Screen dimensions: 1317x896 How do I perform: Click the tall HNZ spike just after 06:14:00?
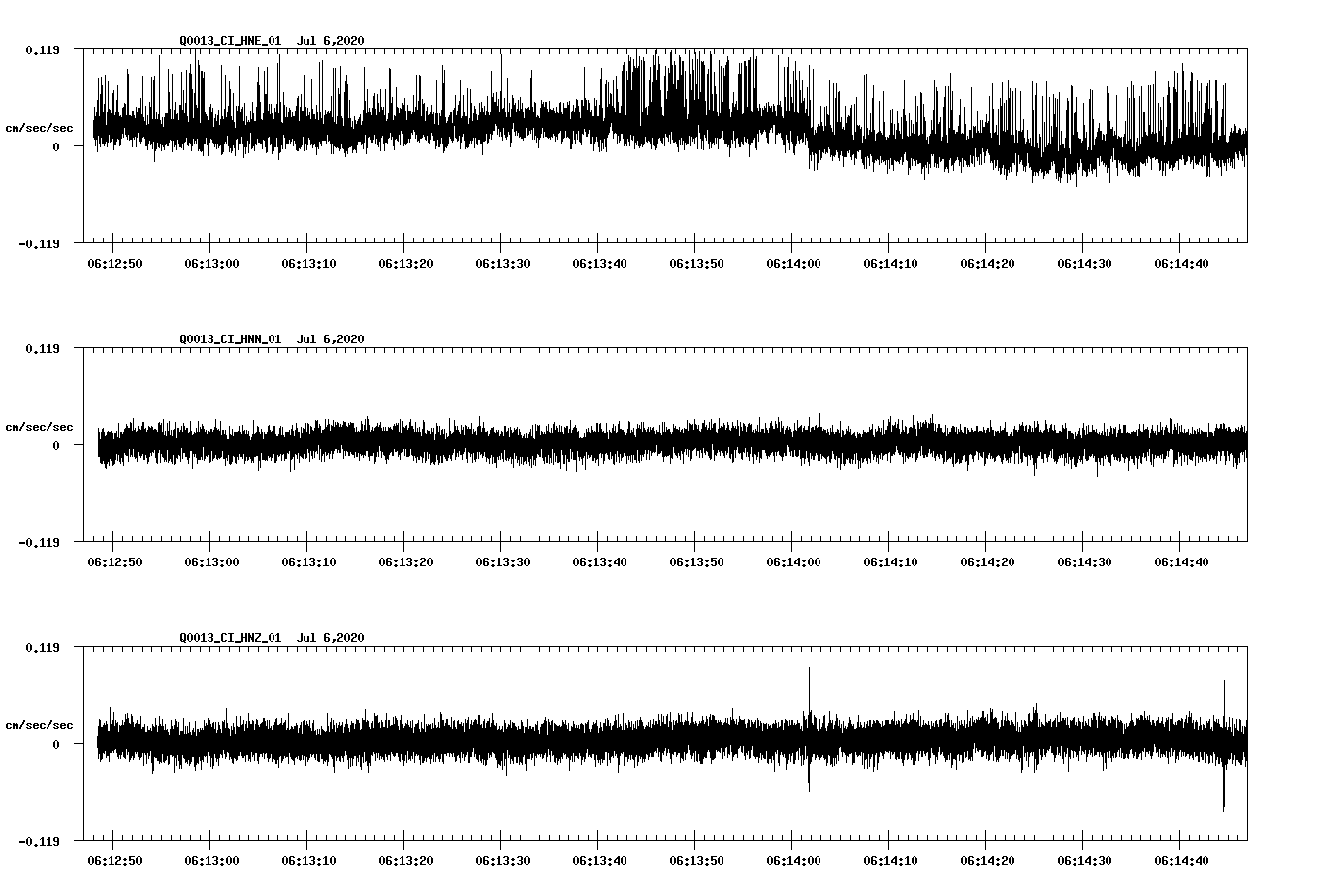coord(809,729)
